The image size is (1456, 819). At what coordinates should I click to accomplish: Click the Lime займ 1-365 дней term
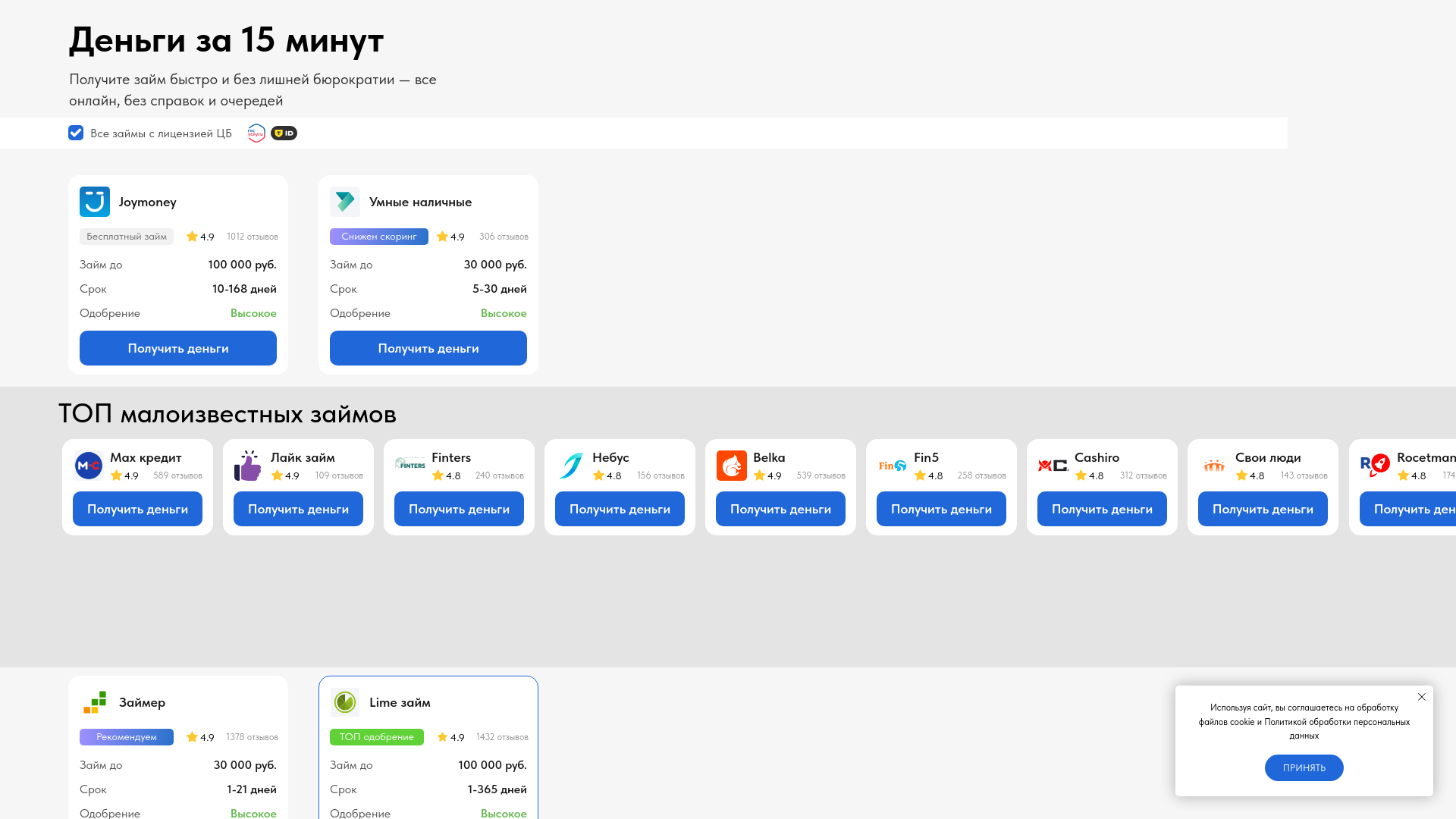(x=497, y=789)
